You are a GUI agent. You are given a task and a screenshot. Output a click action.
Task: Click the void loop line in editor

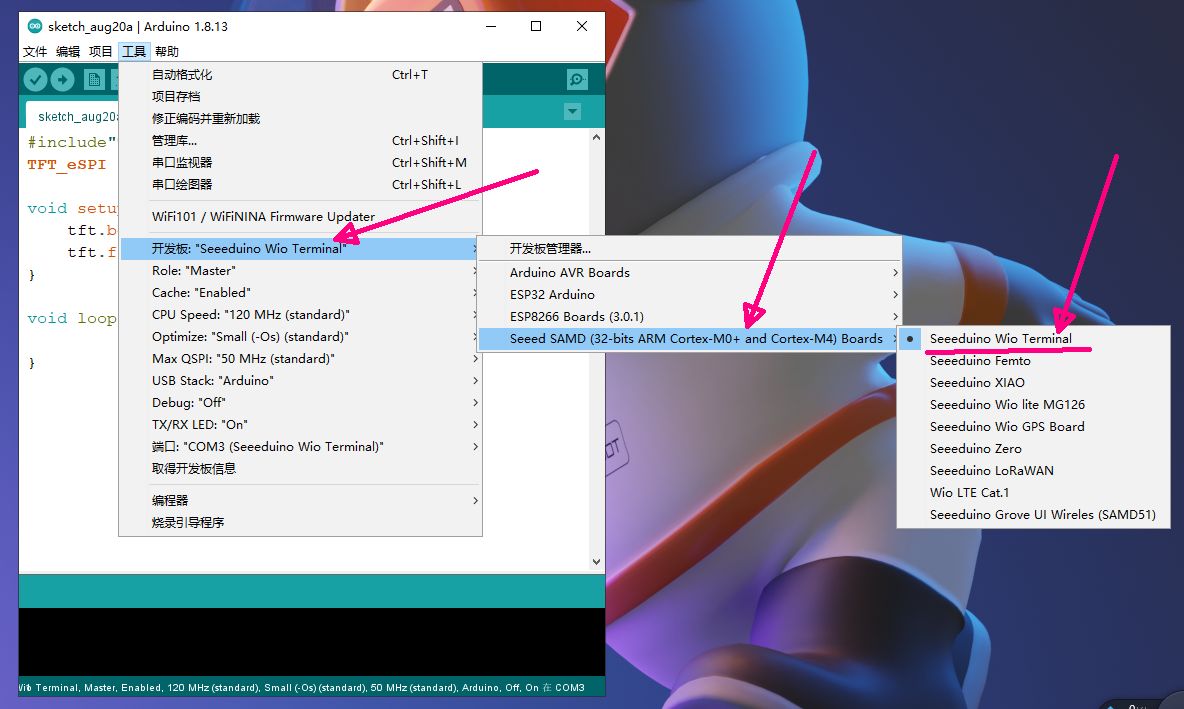tap(72, 318)
